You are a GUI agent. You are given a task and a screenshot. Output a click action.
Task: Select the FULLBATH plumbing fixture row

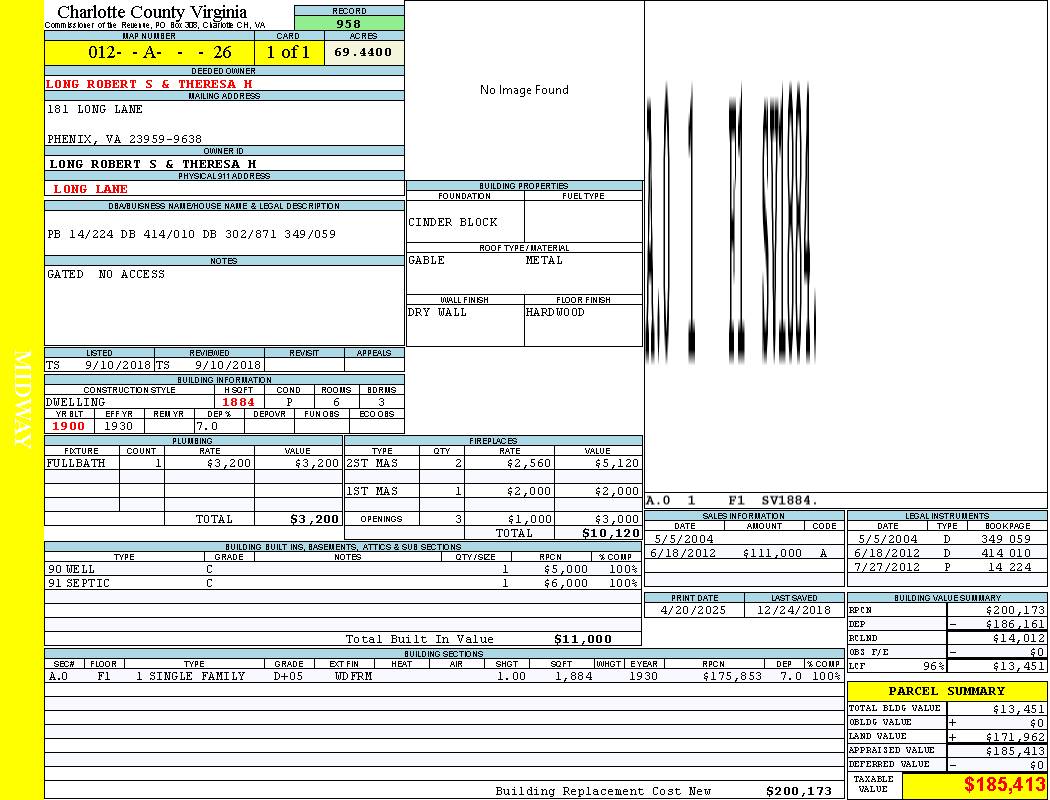[x=194, y=463]
